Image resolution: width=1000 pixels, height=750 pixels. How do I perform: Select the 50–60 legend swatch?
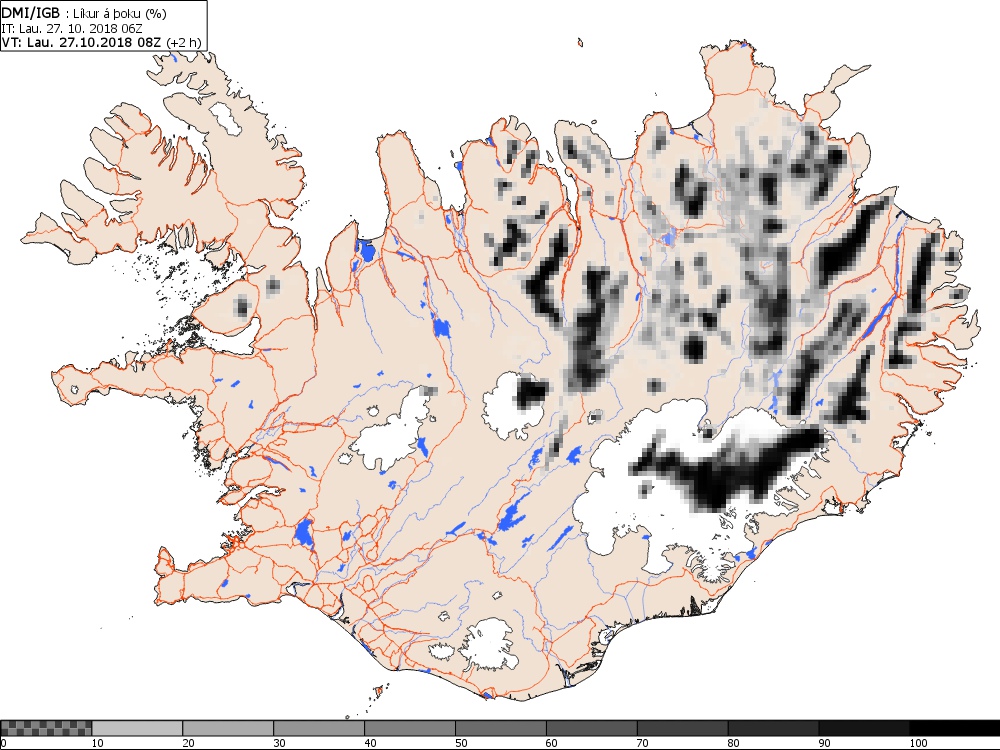point(501,728)
